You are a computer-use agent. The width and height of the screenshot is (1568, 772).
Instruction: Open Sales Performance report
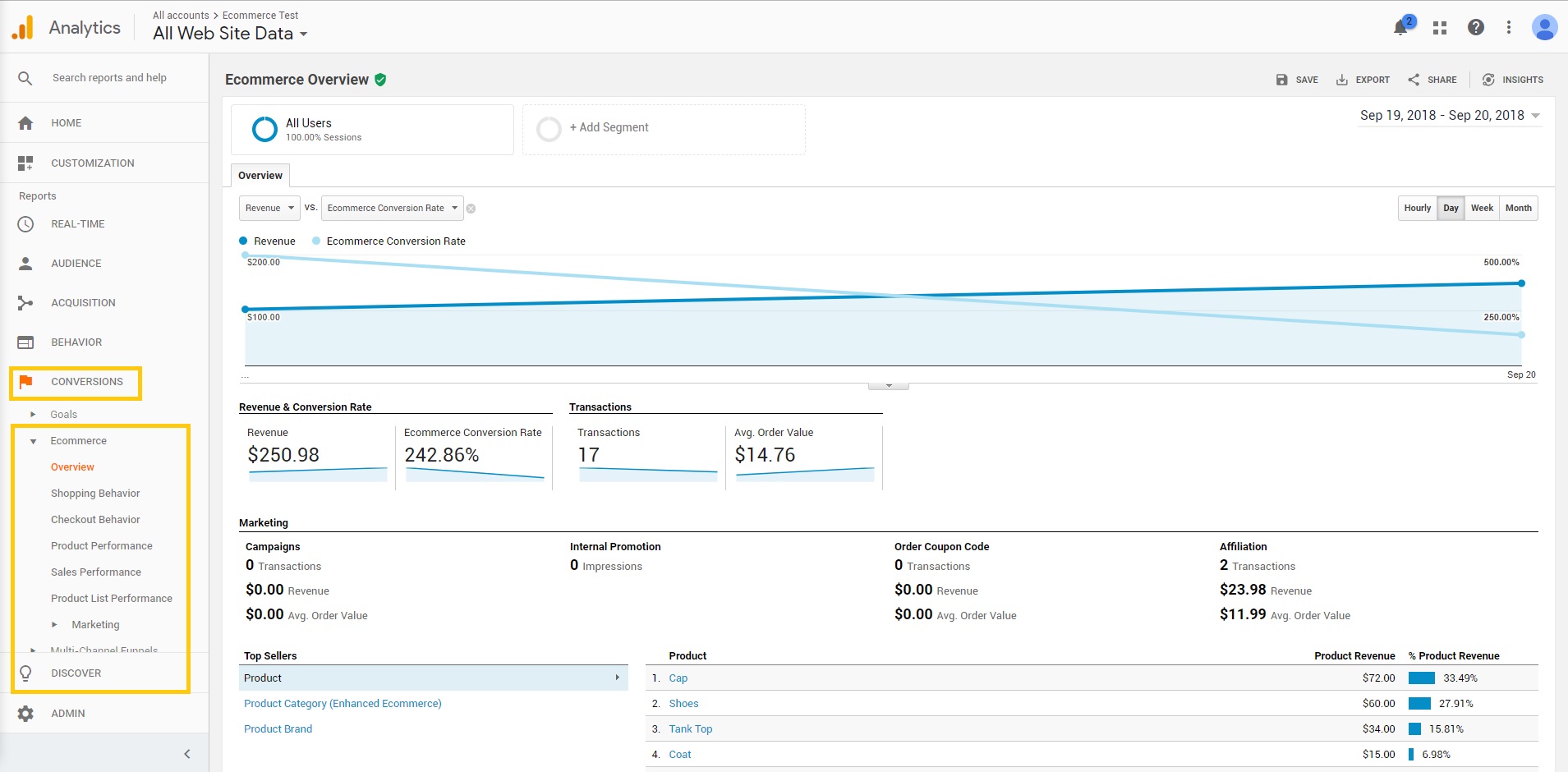pyautogui.click(x=96, y=572)
